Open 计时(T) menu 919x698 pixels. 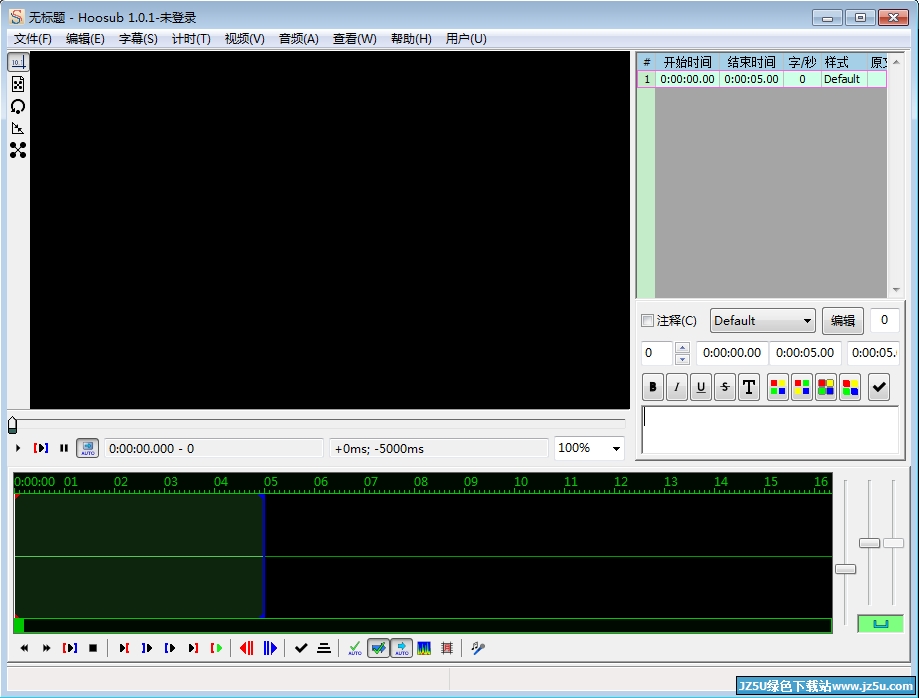pyautogui.click(x=191, y=39)
